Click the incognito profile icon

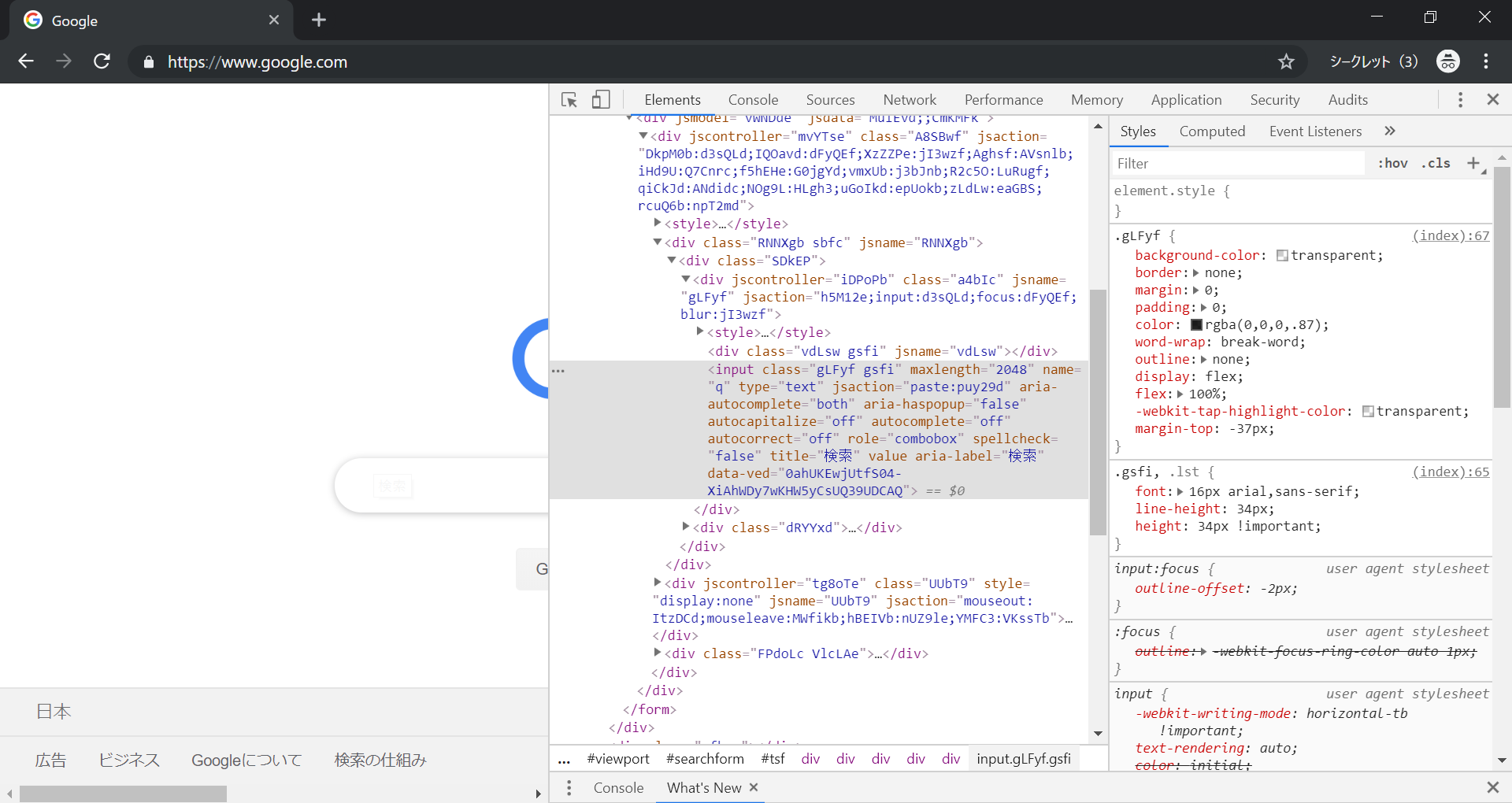coord(1447,61)
